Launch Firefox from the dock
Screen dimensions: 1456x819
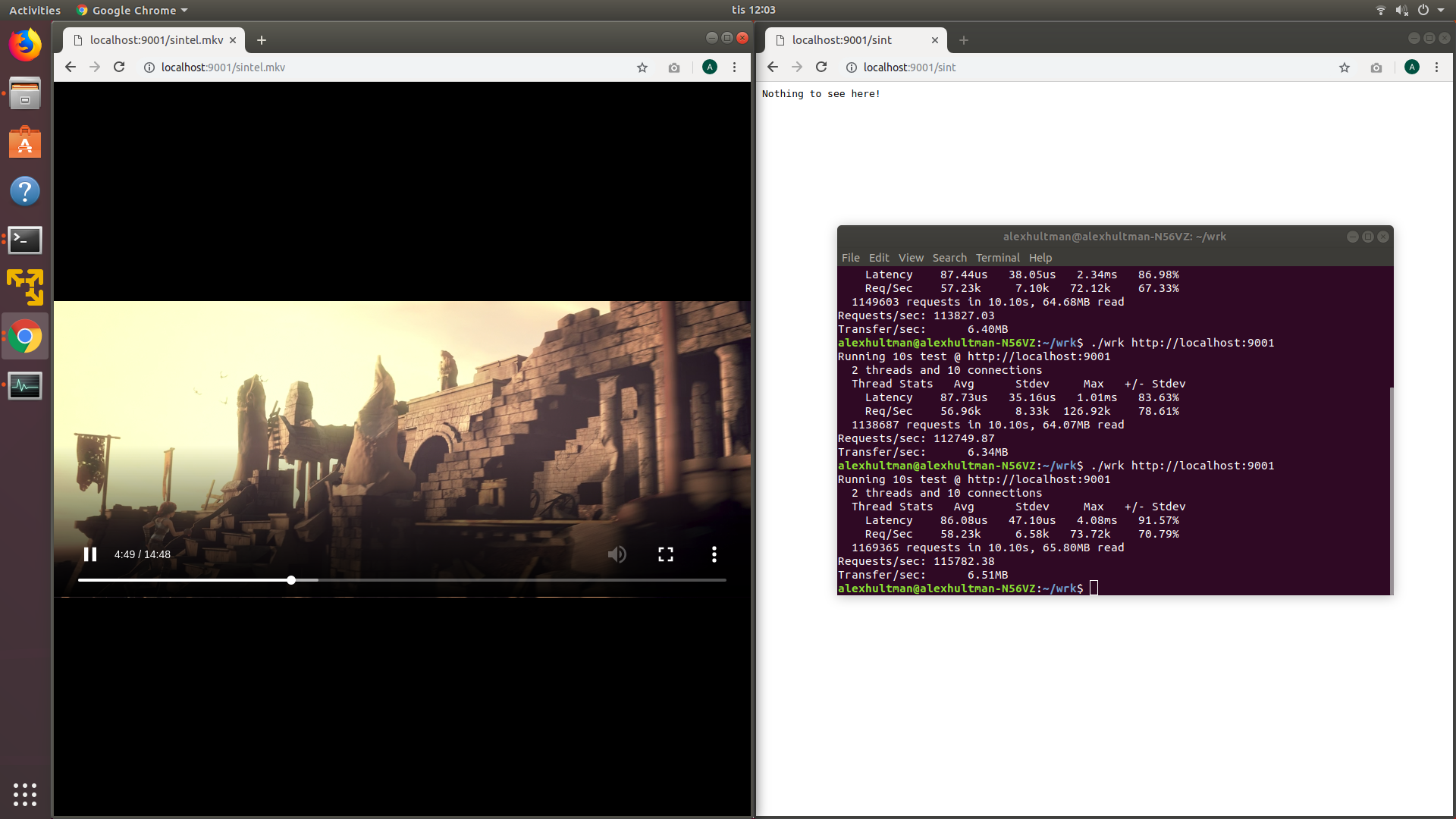pos(25,45)
